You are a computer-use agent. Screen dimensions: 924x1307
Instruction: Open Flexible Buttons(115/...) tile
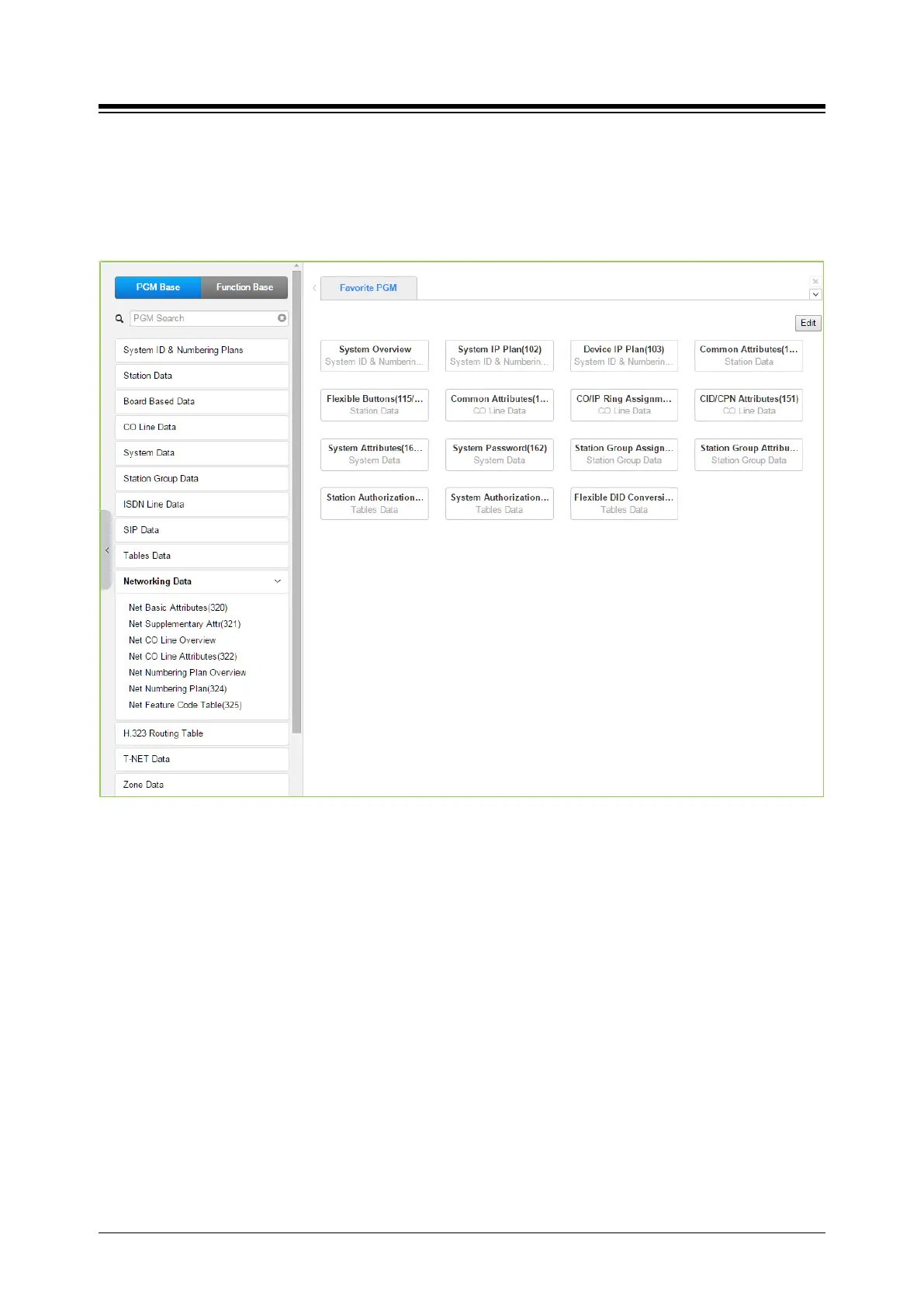coord(375,405)
